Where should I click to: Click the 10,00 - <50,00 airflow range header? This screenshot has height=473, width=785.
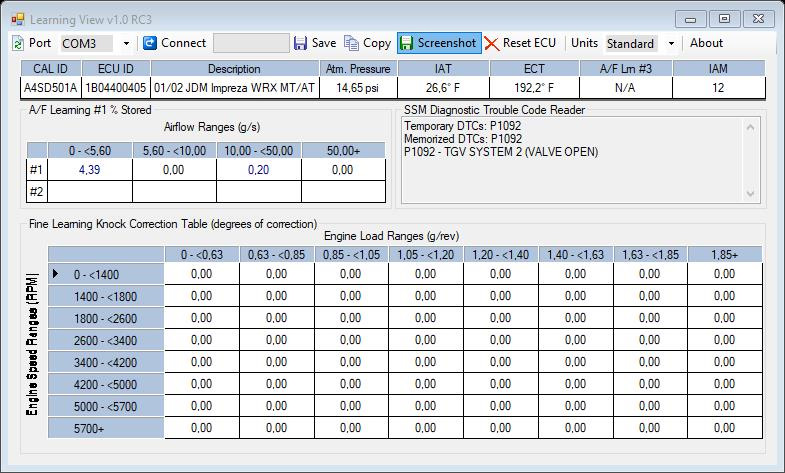[x=259, y=150]
